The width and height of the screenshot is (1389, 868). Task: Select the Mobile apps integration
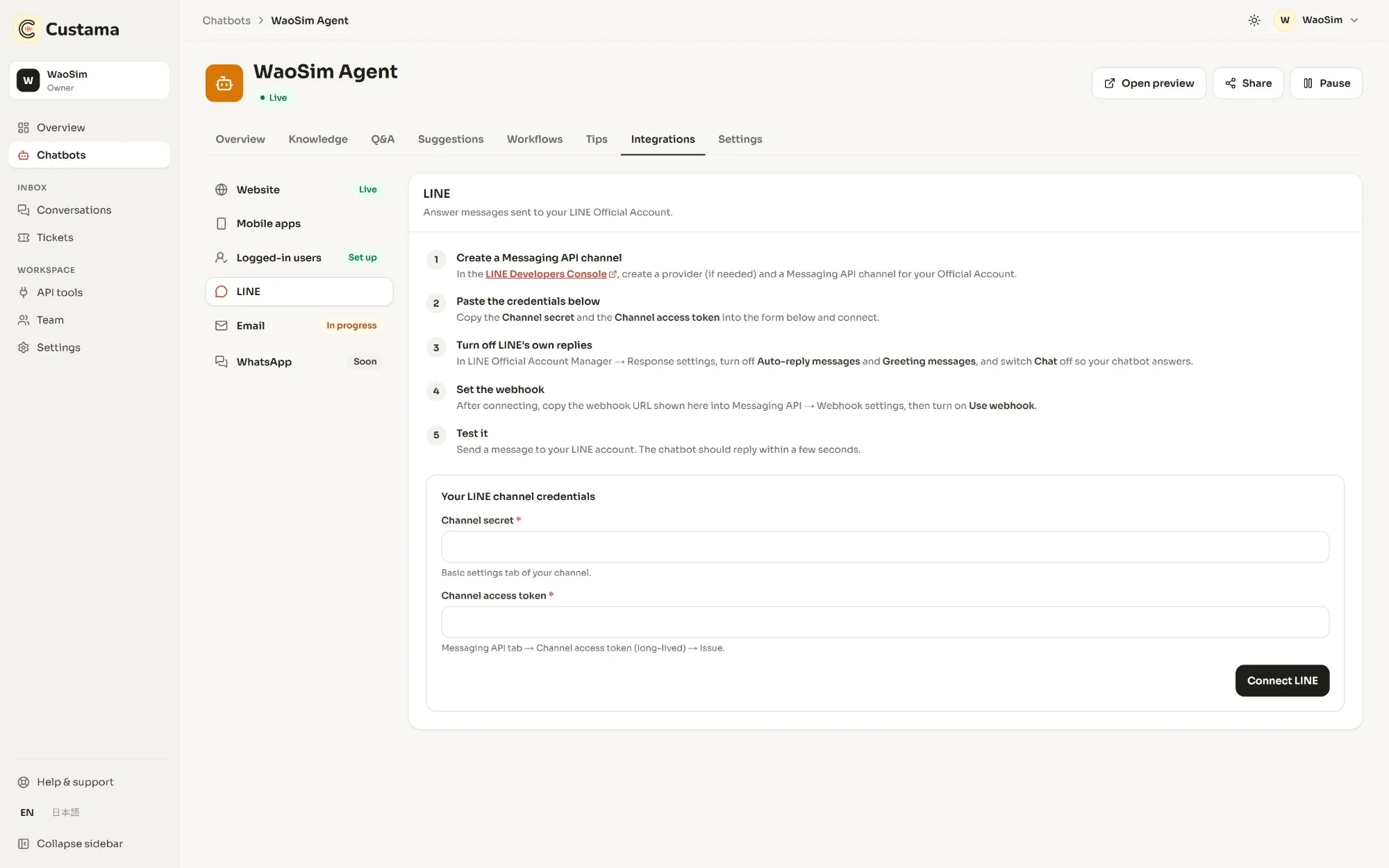point(299,224)
